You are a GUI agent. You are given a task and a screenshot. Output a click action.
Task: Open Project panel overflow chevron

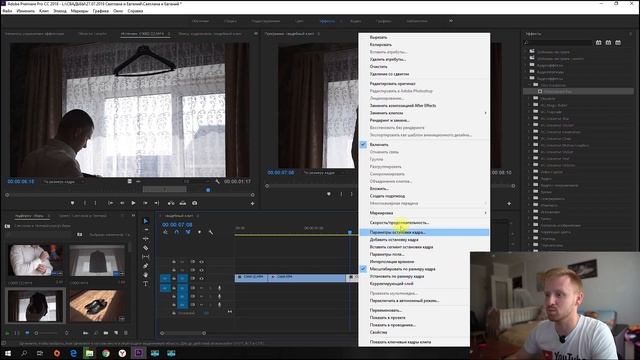tap(133, 216)
